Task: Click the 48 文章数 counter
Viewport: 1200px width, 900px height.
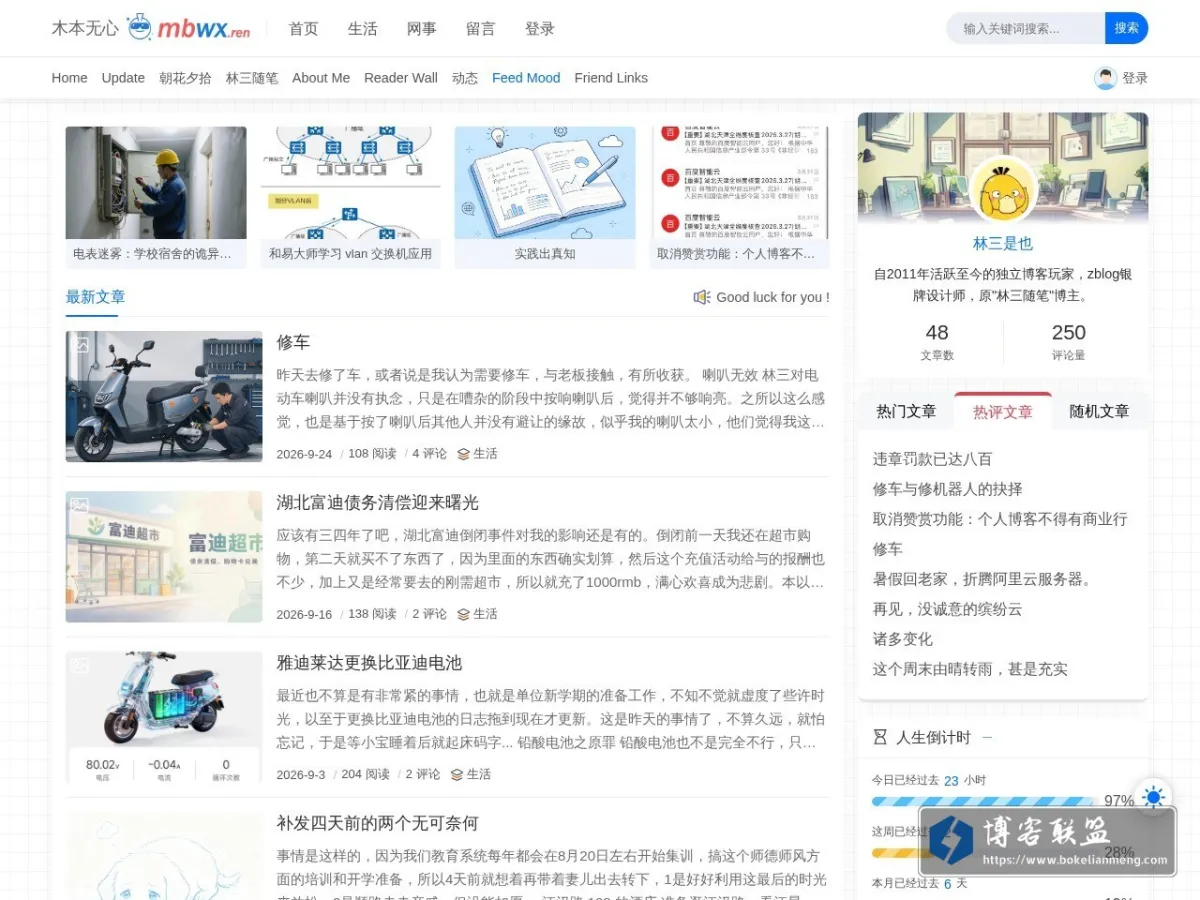Action: coord(937,342)
